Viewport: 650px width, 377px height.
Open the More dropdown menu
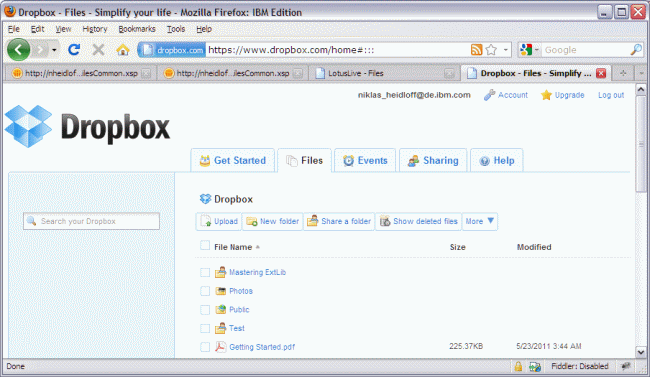pos(480,221)
